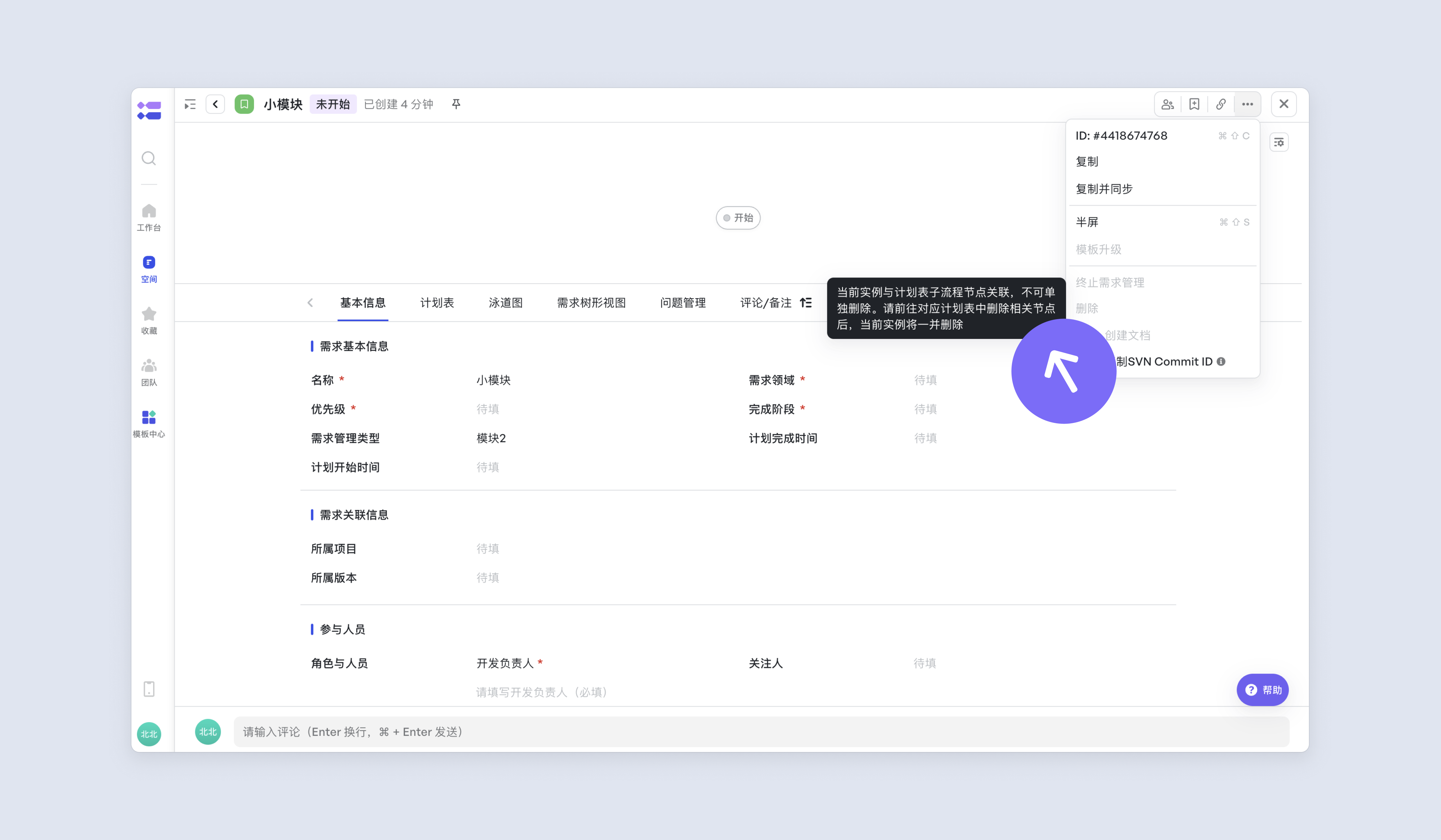The image size is (1441, 840).
Task: Click the 北北 avatar by the comment box
Action: pos(208,732)
